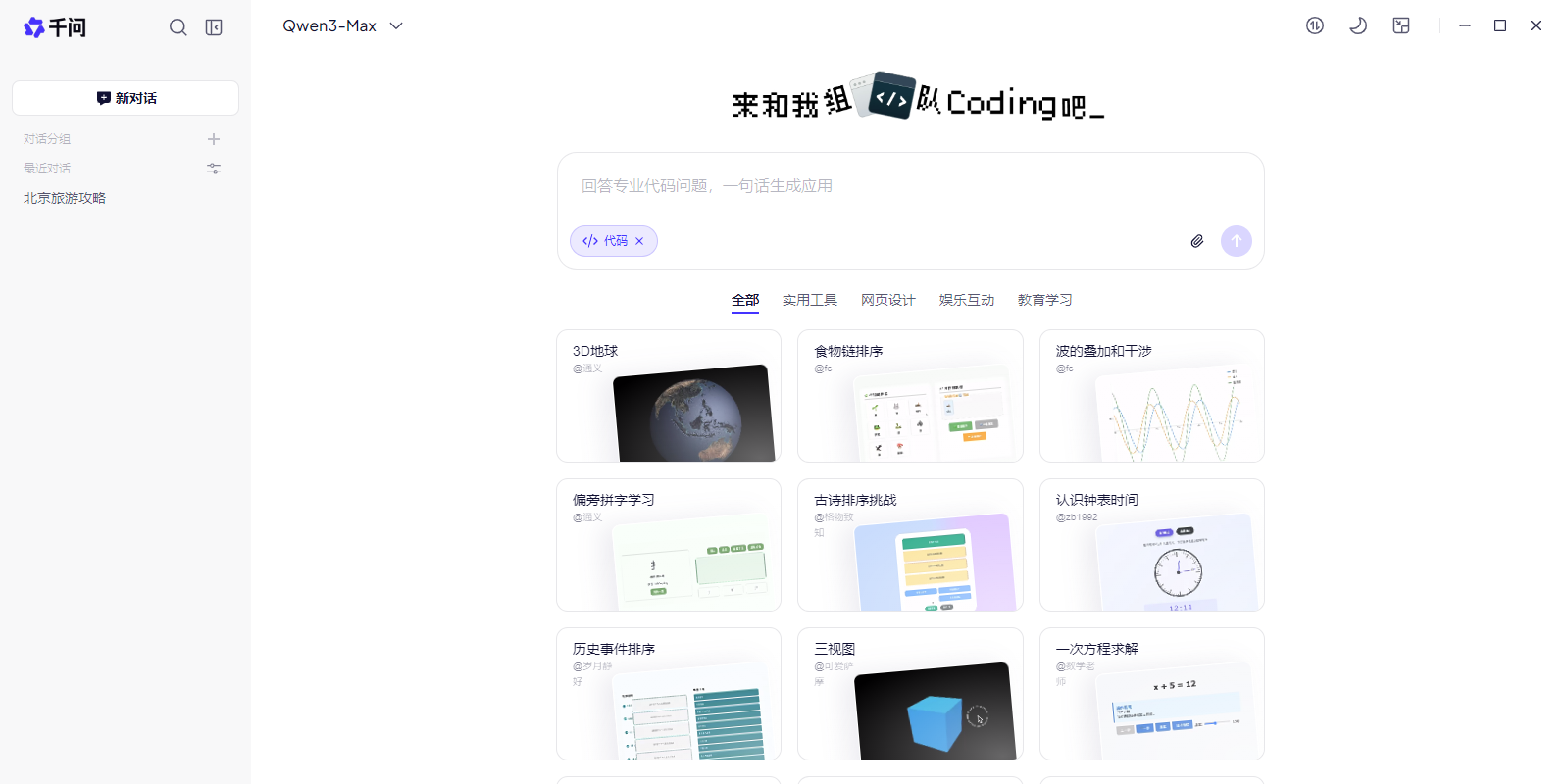Click the search icon in the sidebar
Screen dimensions: 1568x784
(177, 27)
